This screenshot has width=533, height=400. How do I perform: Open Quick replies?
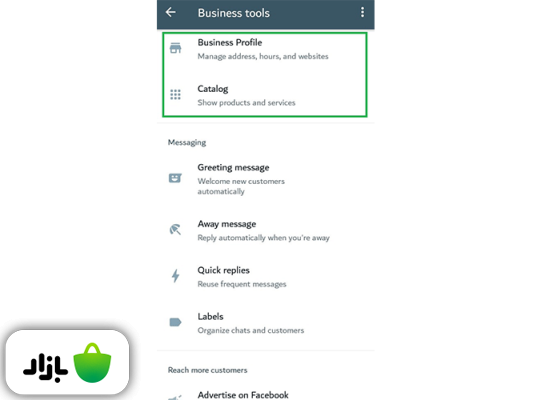click(x=265, y=277)
